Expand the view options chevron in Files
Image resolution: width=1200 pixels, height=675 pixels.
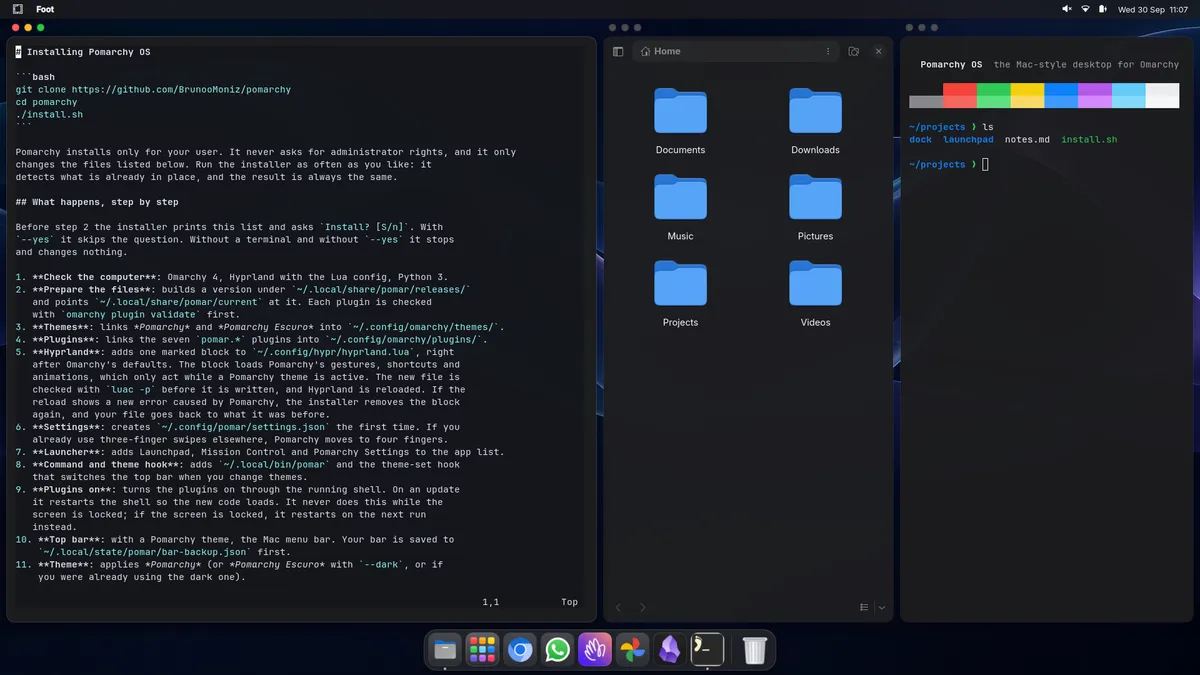[x=880, y=607]
